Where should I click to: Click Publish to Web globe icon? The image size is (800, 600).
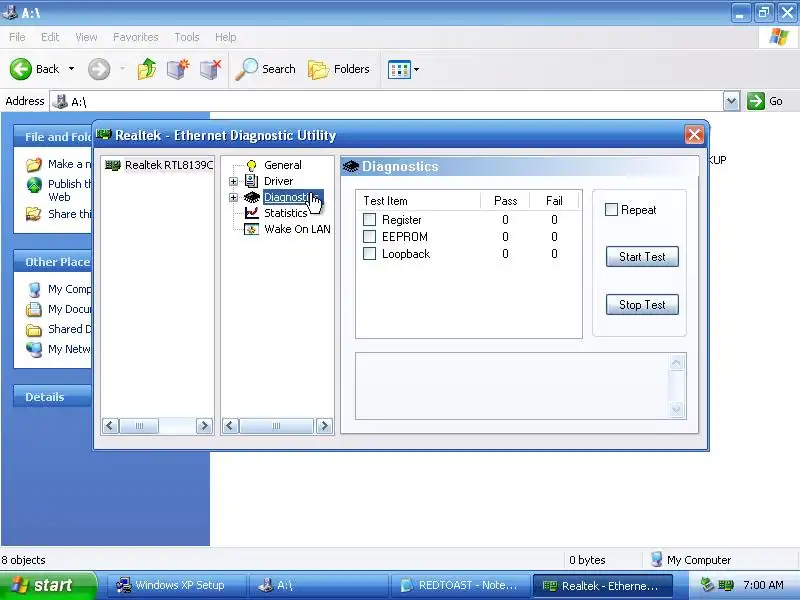[x=34, y=185]
